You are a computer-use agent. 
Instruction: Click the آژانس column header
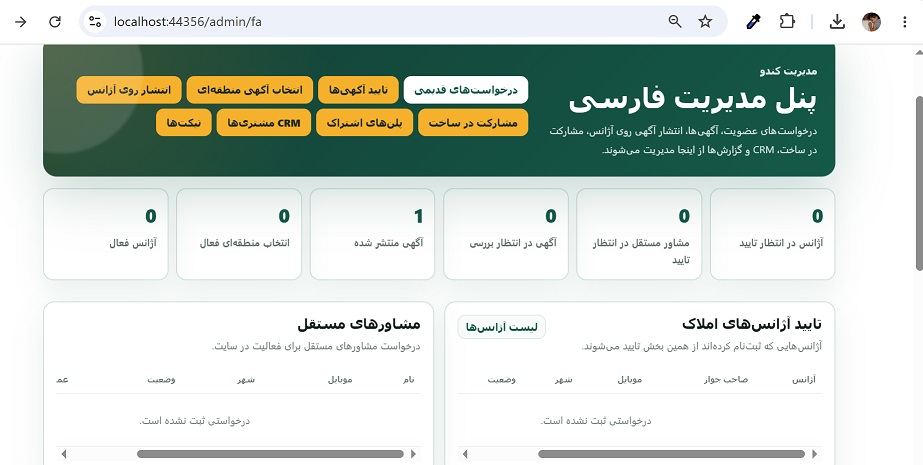[804, 380]
